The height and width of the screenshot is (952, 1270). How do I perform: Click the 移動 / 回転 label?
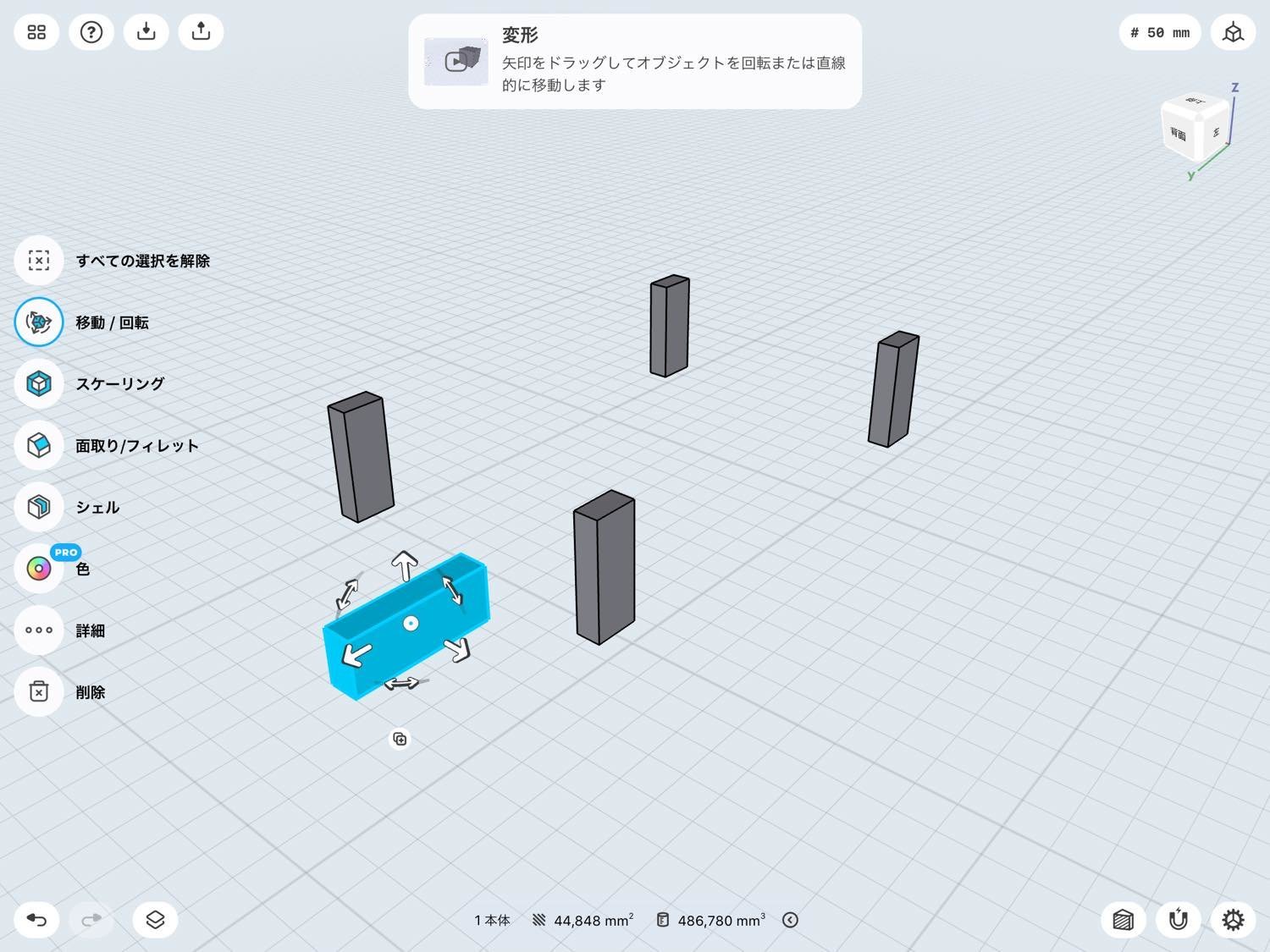pyautogui.click(x=112, y=322)
